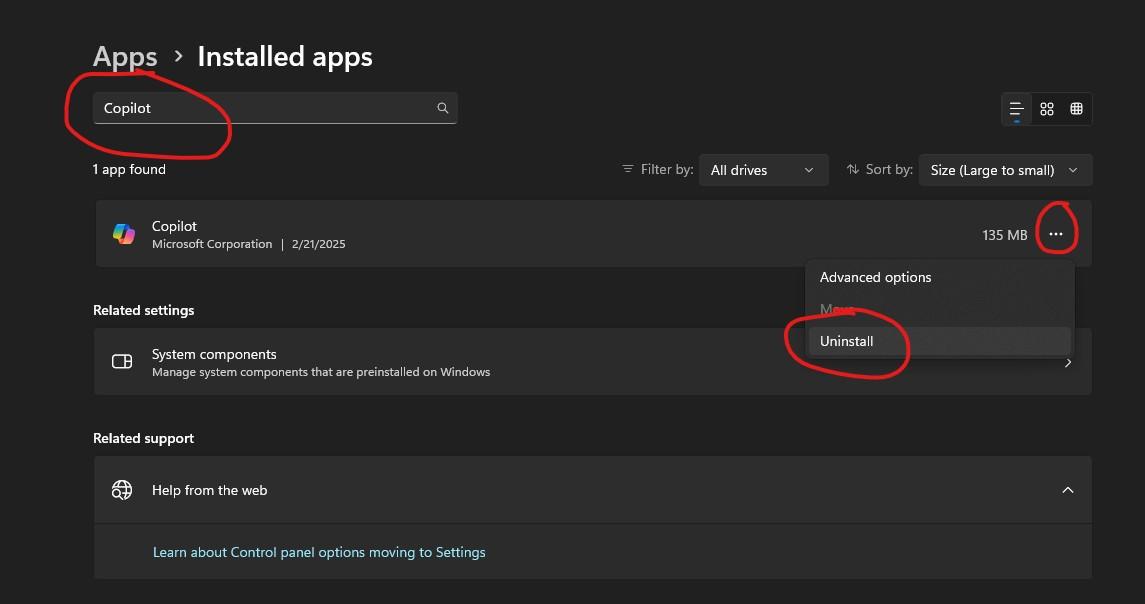The height and width of the screenshot is (604, 1145).
Task: Click the search magnifier icon
Action: (x=443, y=108)
